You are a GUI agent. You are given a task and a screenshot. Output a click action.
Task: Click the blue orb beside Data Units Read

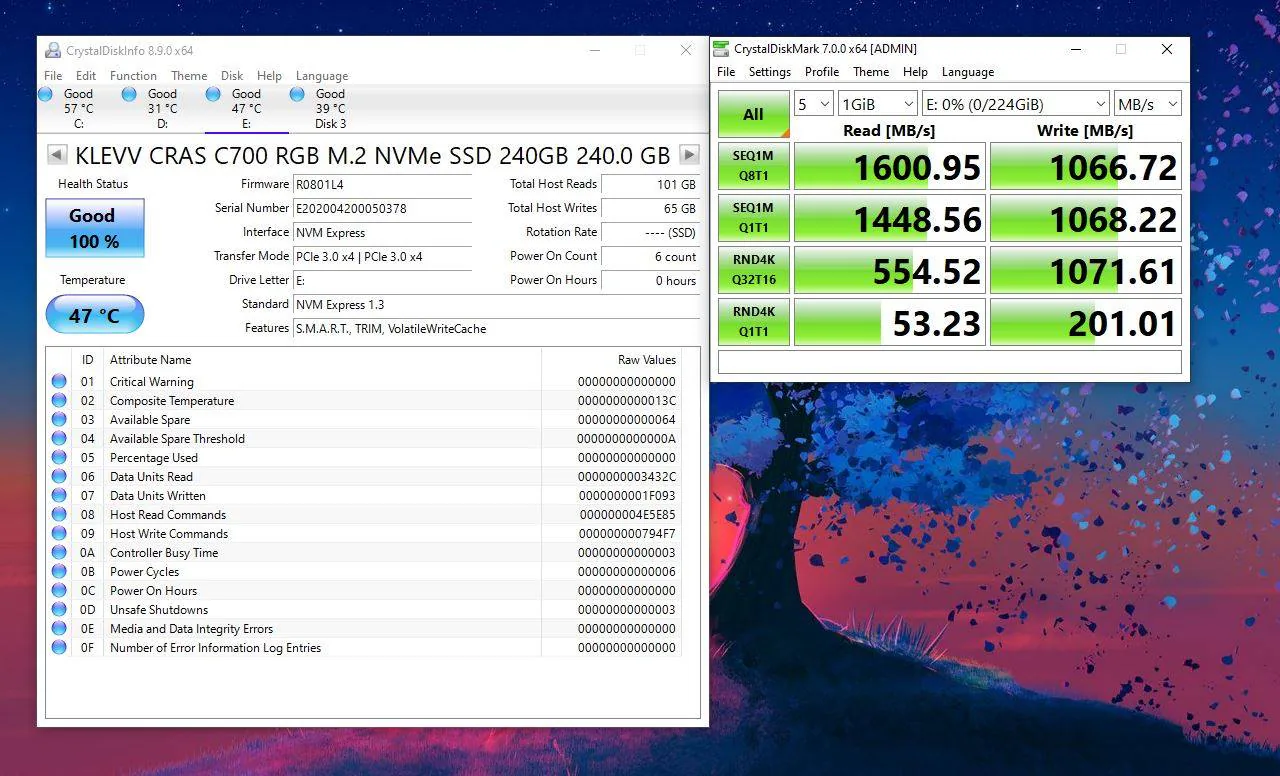59,476
